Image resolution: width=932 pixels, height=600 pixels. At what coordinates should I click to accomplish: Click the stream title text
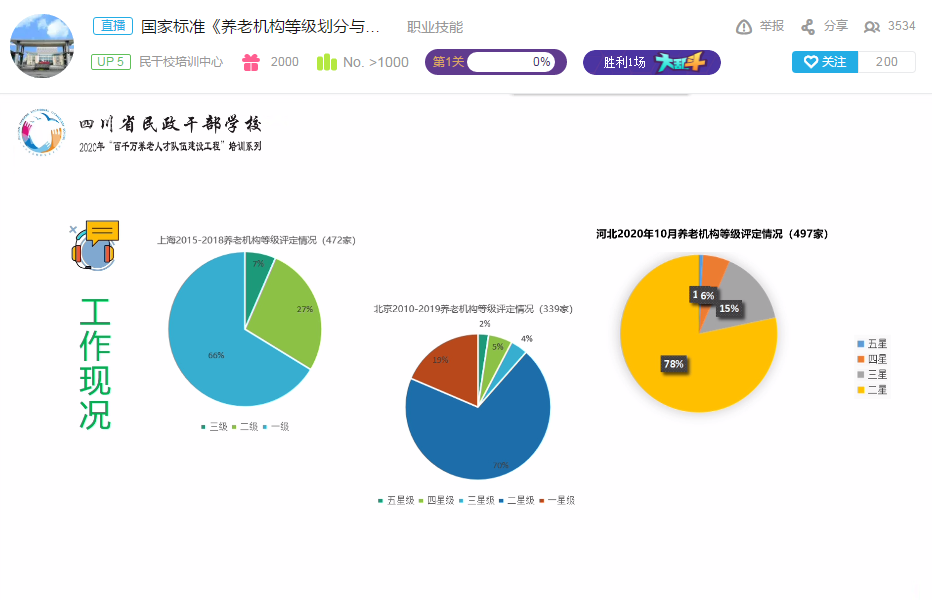coord(260,27)
